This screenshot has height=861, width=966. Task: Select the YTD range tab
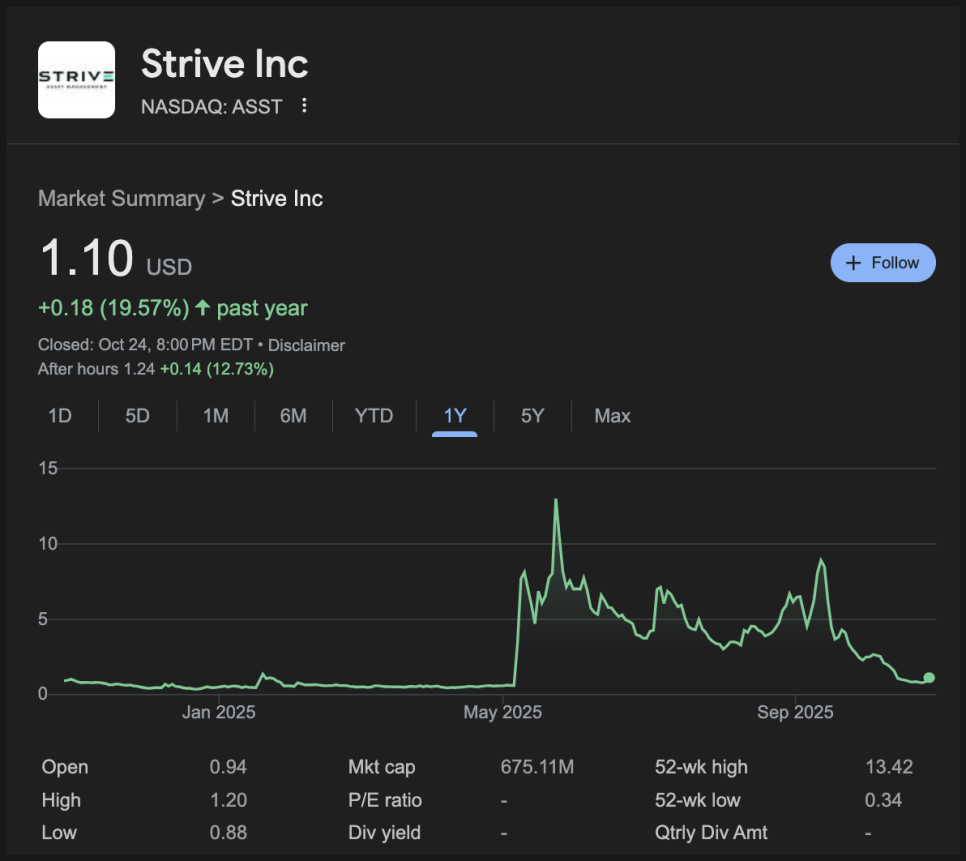pyautogui.click(x=374, y=416)
